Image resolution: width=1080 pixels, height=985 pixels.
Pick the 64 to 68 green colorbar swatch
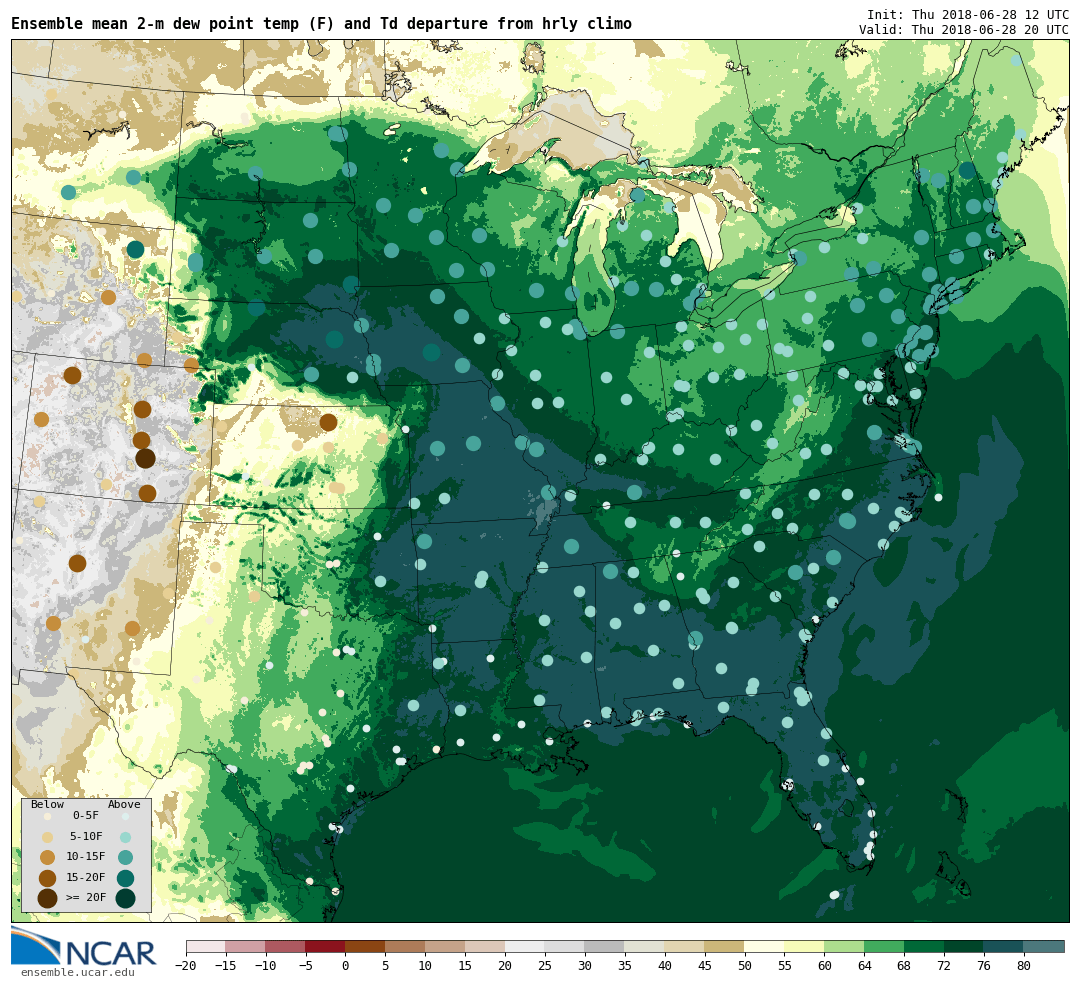click(884, 946)
